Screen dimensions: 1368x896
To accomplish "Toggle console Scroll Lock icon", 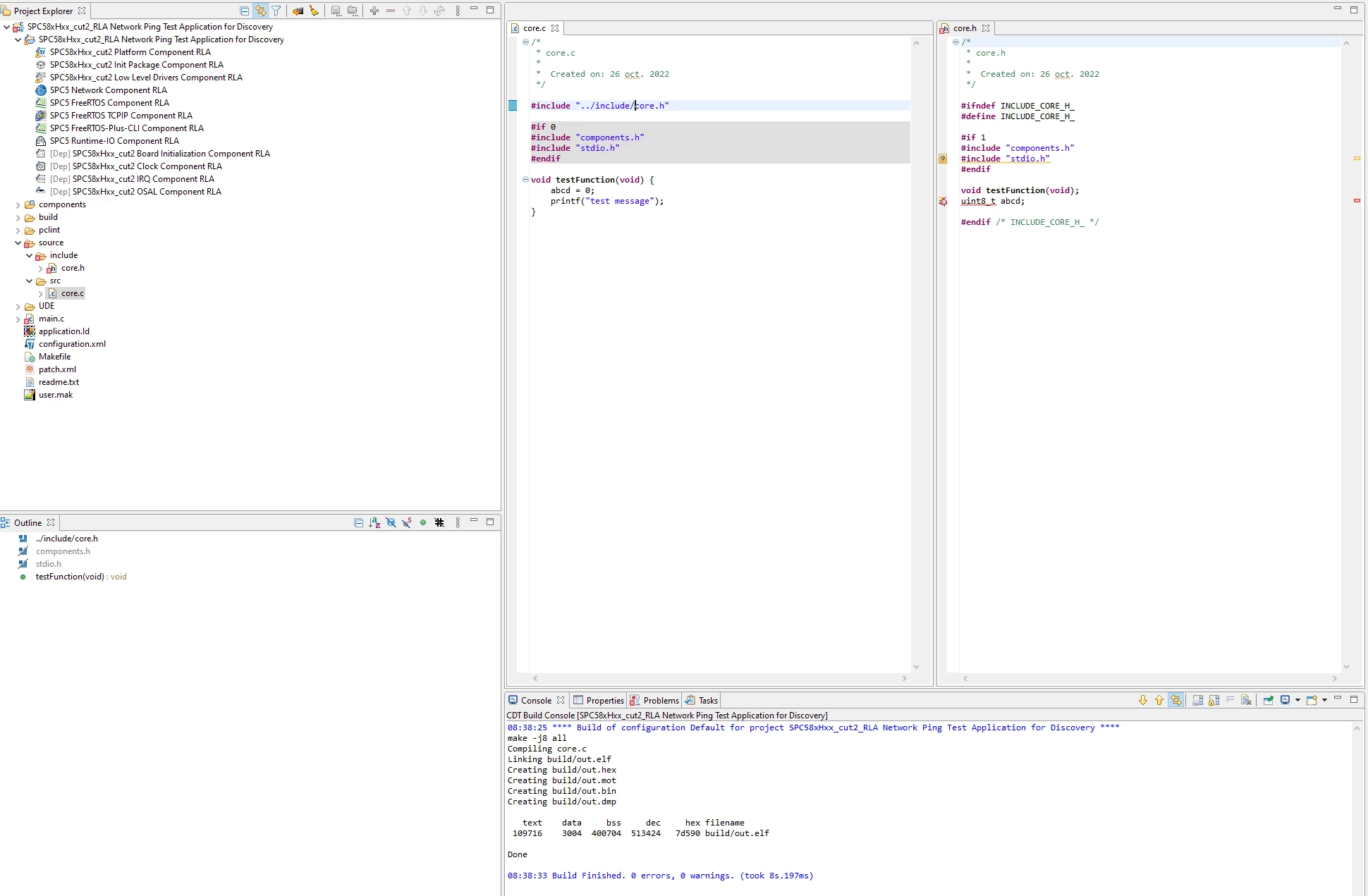I will [1214, 700].
